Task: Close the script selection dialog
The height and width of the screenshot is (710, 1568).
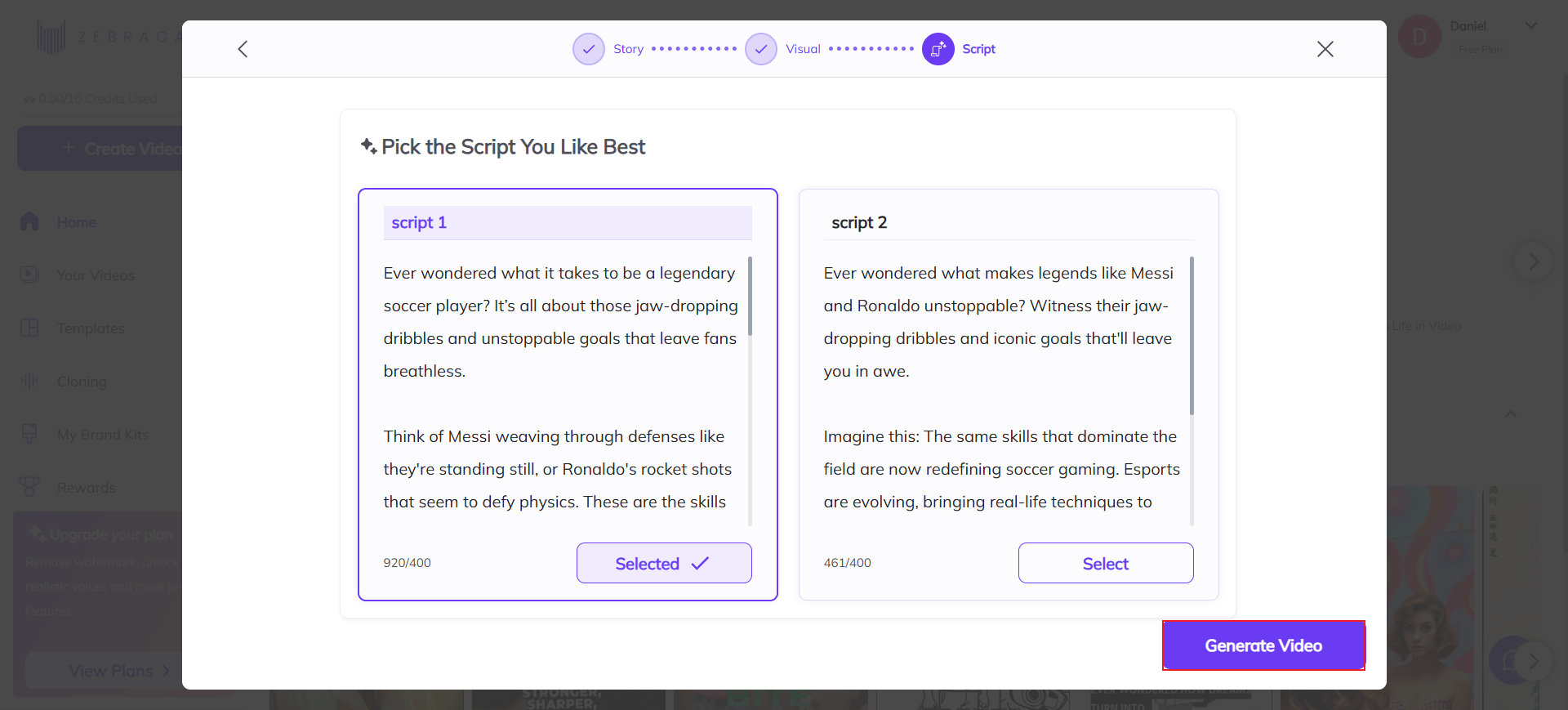Action: point(1325,49)
